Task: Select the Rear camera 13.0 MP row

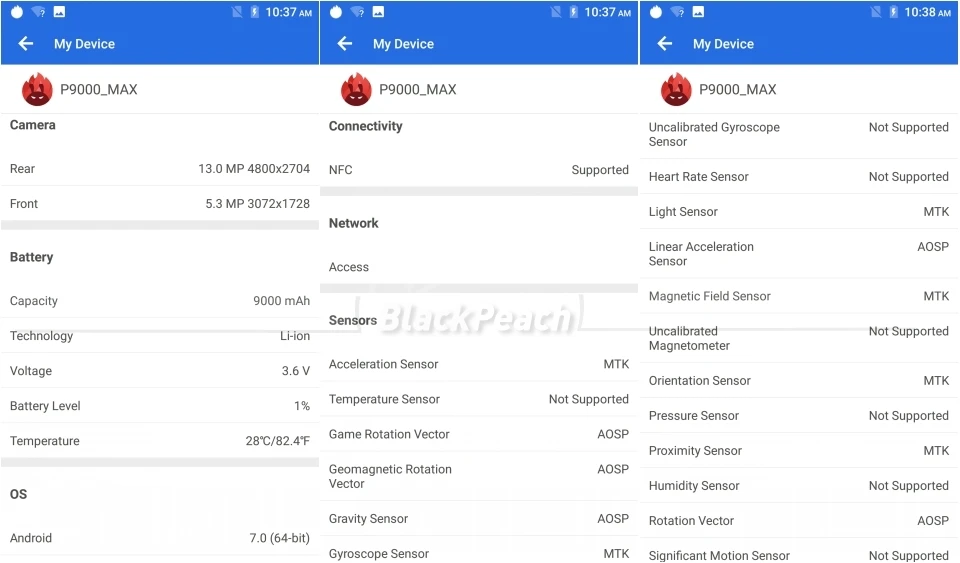Action: tap(160, 169)
